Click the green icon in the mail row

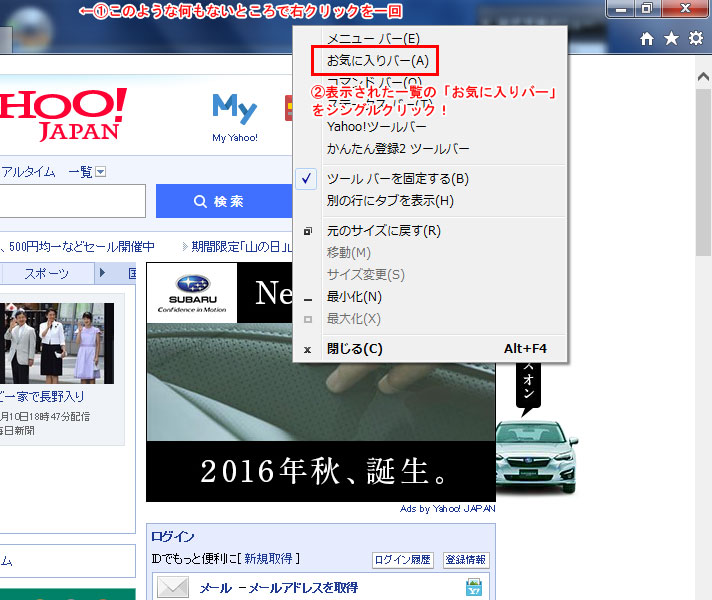(x=473, y=588)
